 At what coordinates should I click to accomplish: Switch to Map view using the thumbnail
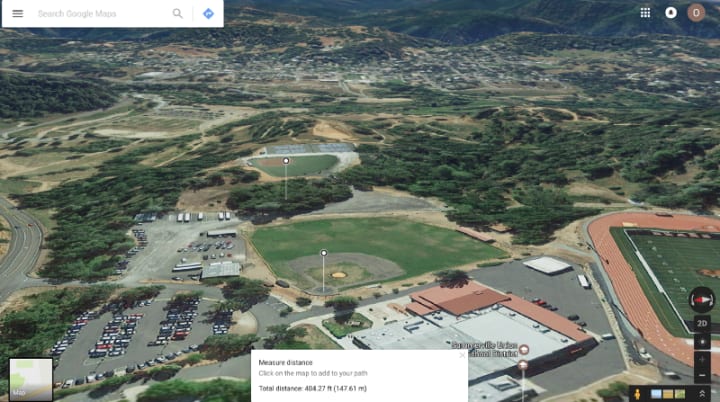[x=31, y=379]
